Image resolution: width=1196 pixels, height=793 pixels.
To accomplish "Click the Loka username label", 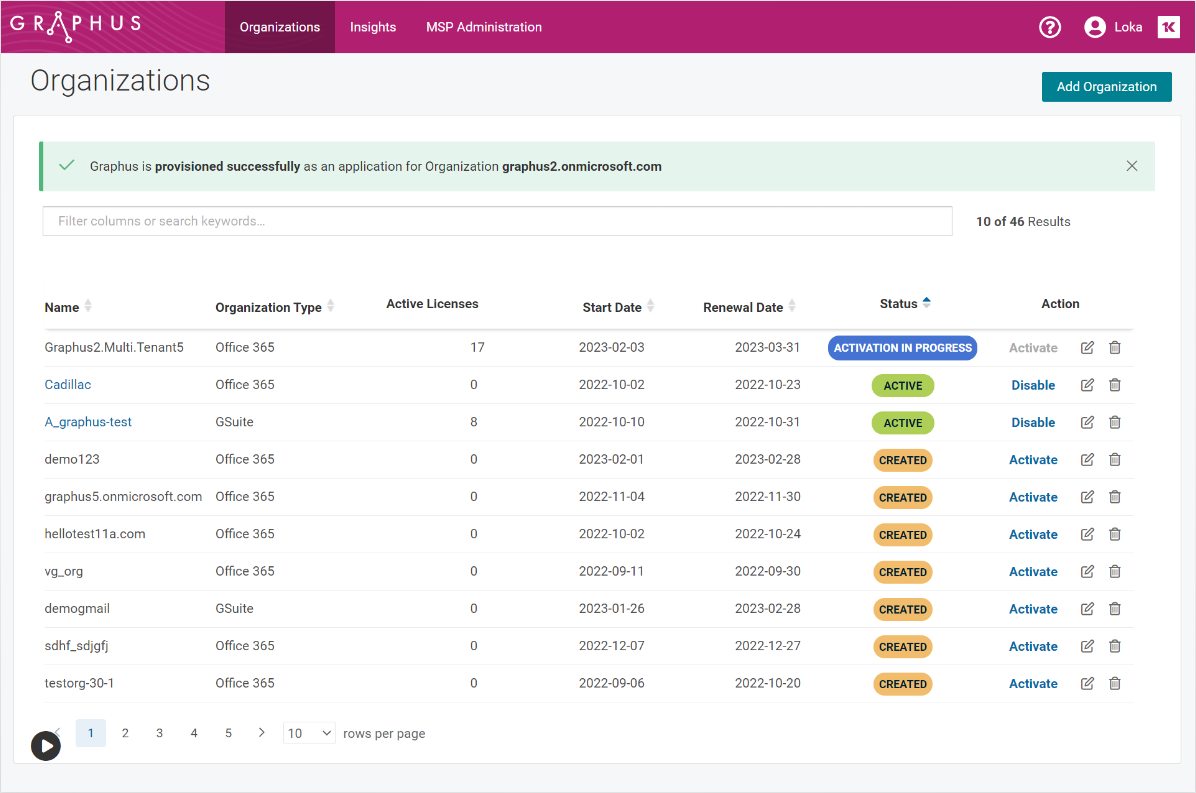I will [x=1128, y=27].
